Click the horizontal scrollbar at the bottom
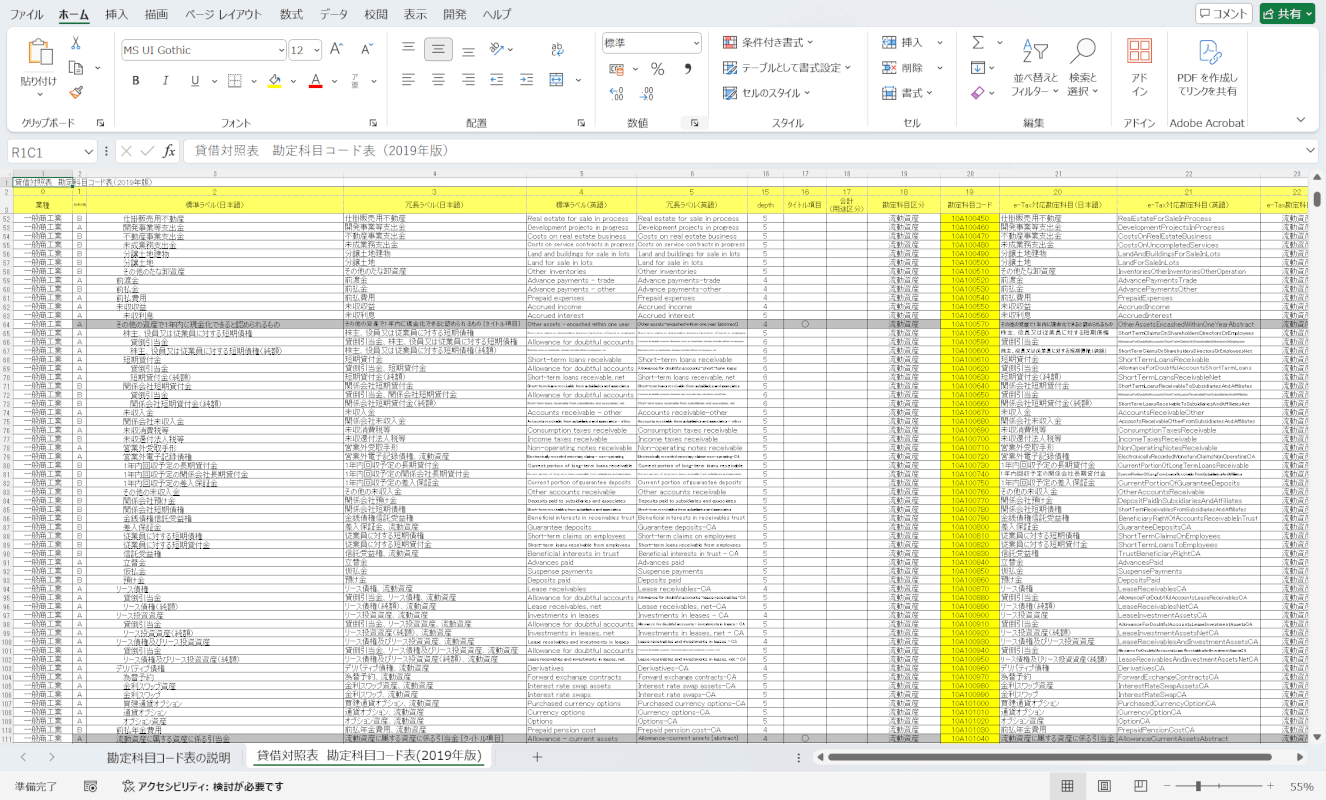The image size is (1326, 800). (x=1050, y=757)
